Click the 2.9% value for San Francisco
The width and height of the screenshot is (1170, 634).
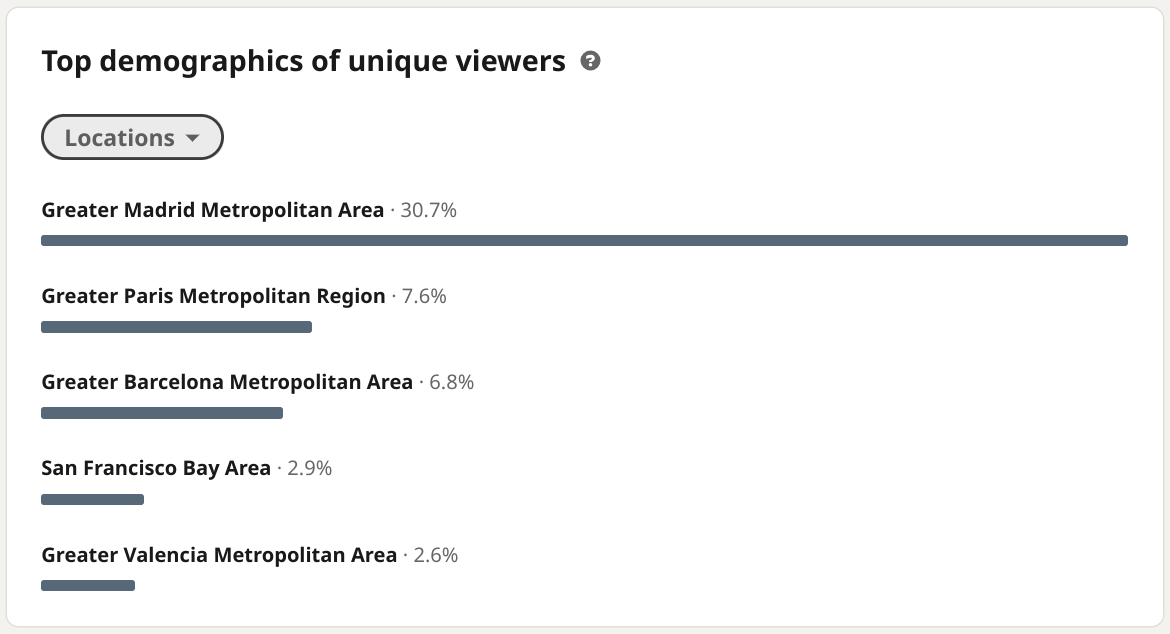[310, 468]
